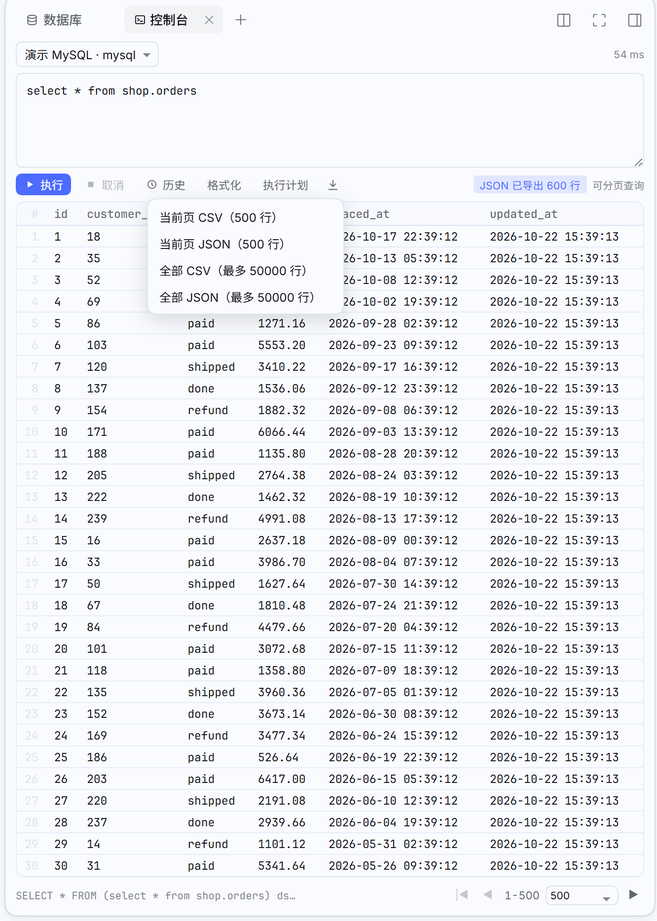Click the 1-500 page range text

(521, 895)
